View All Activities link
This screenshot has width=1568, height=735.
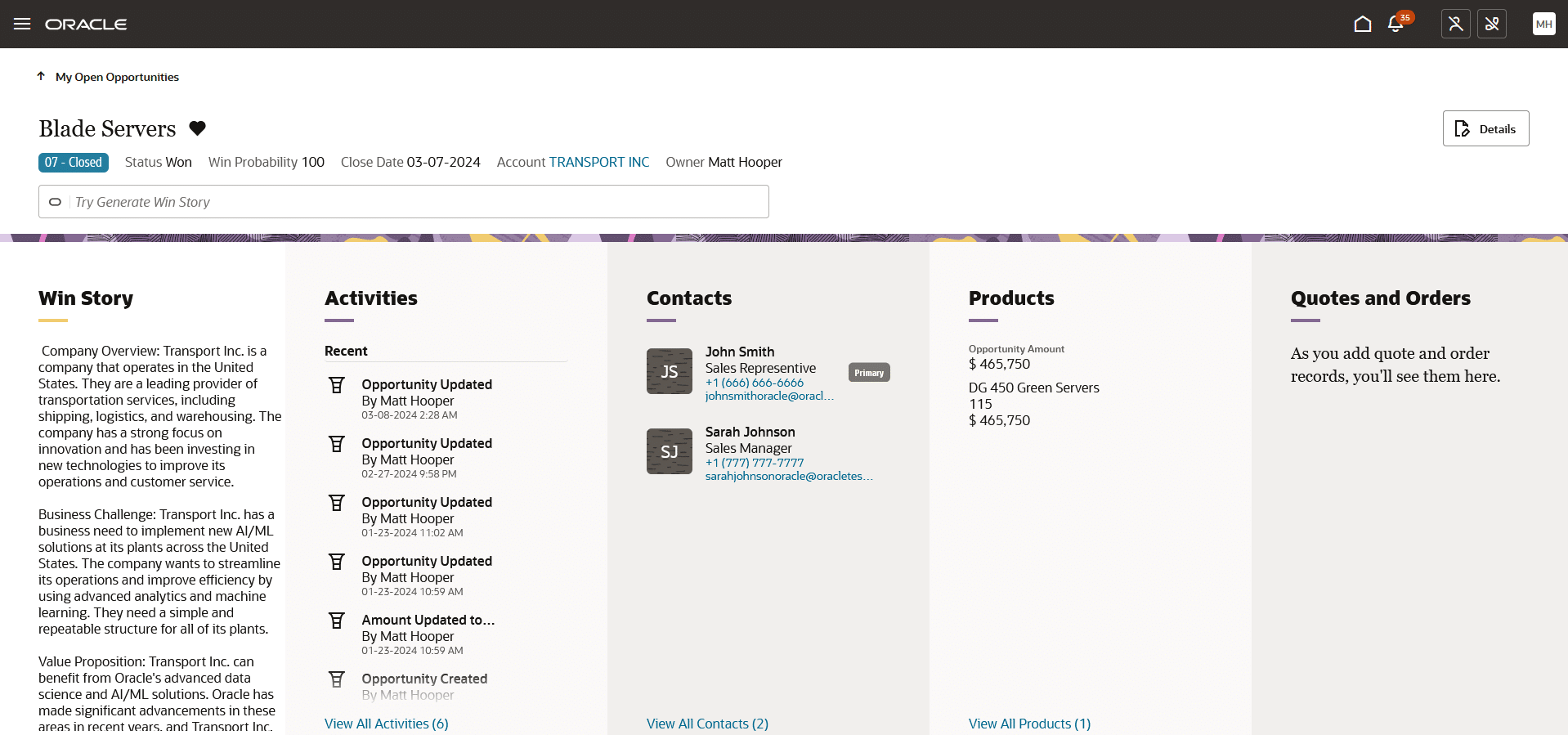point(386,724)
